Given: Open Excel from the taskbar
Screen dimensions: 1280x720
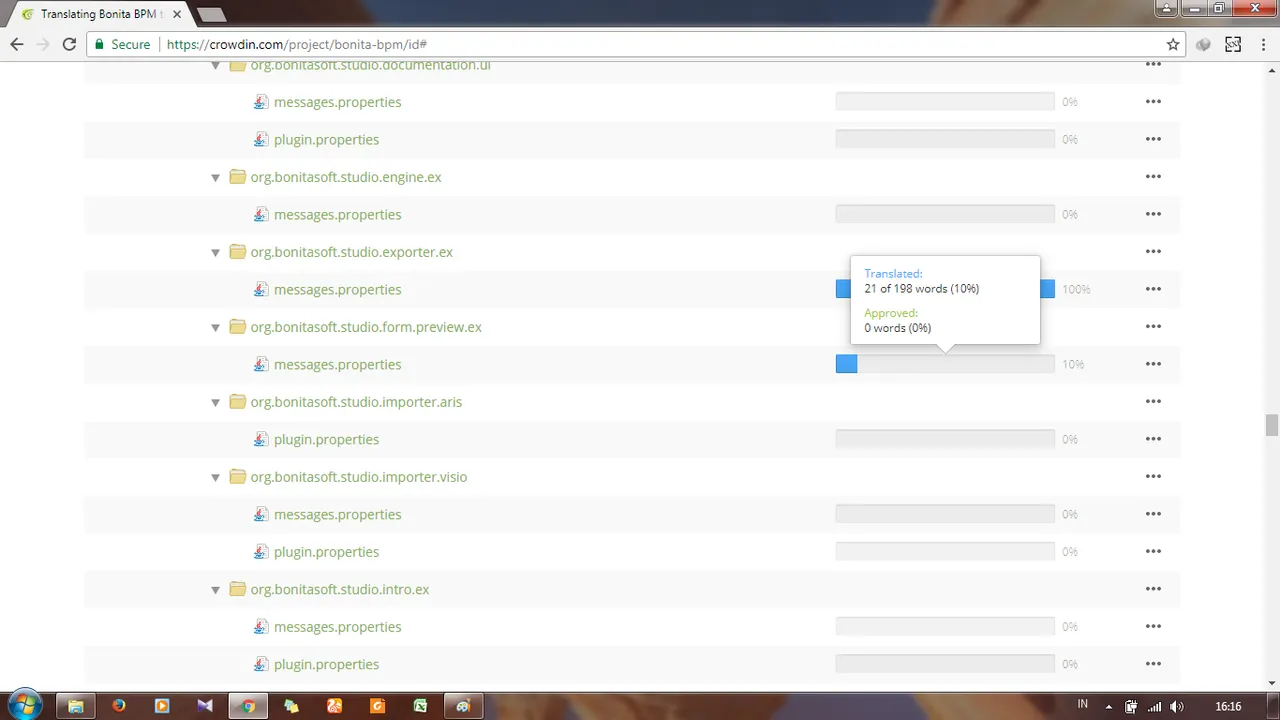Looking at the screenshot, I should pos(421,706).
